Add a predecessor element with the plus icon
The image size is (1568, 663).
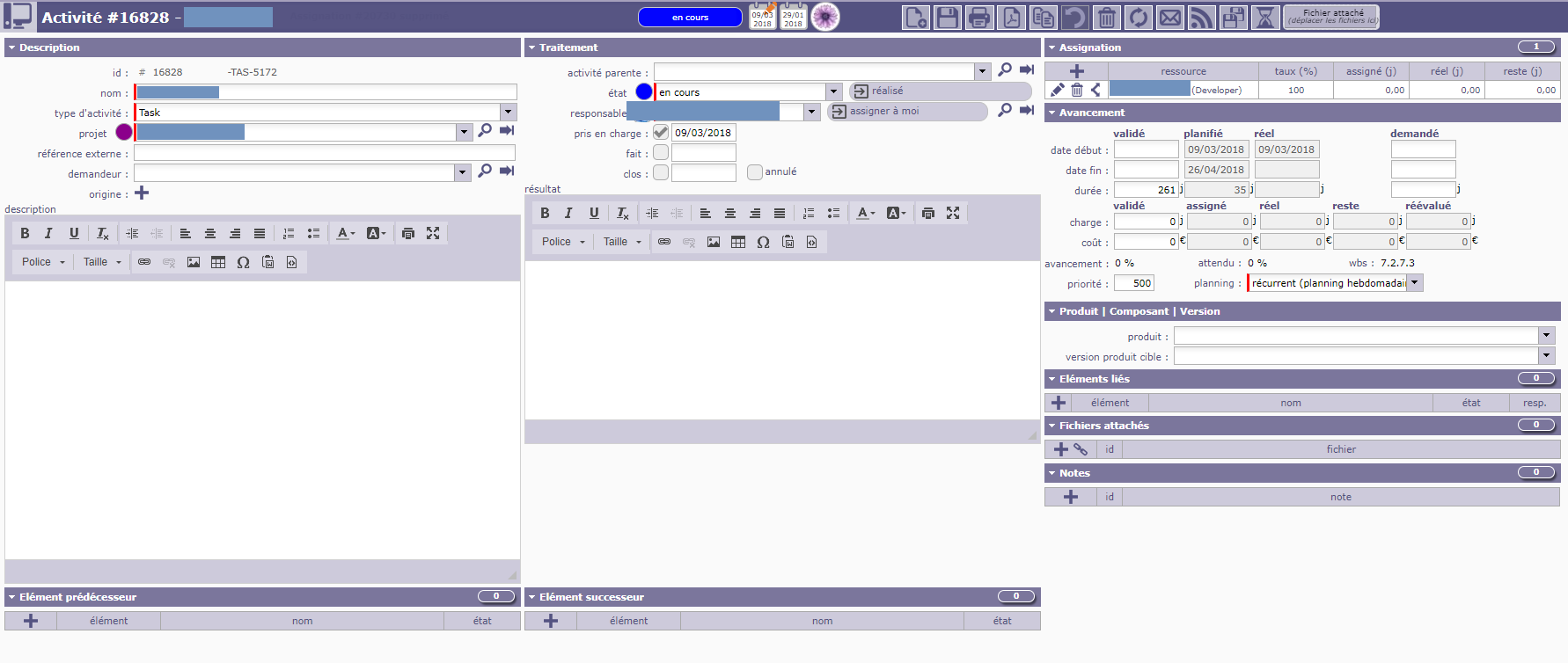[31, 621]
